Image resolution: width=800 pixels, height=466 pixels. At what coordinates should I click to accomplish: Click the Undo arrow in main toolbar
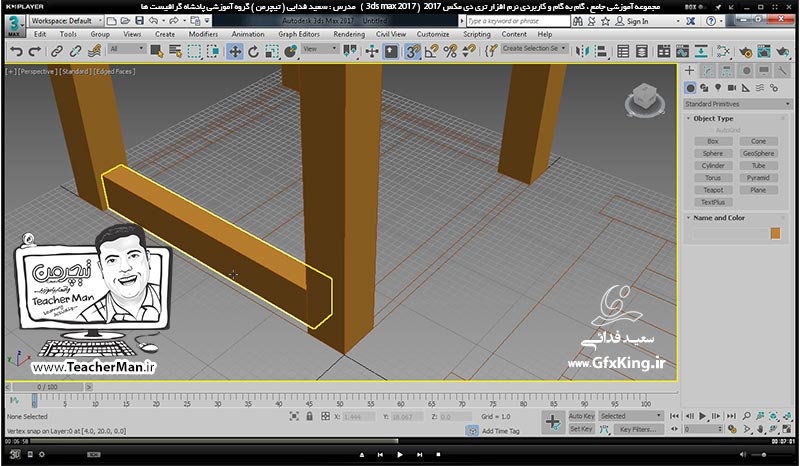16,51
